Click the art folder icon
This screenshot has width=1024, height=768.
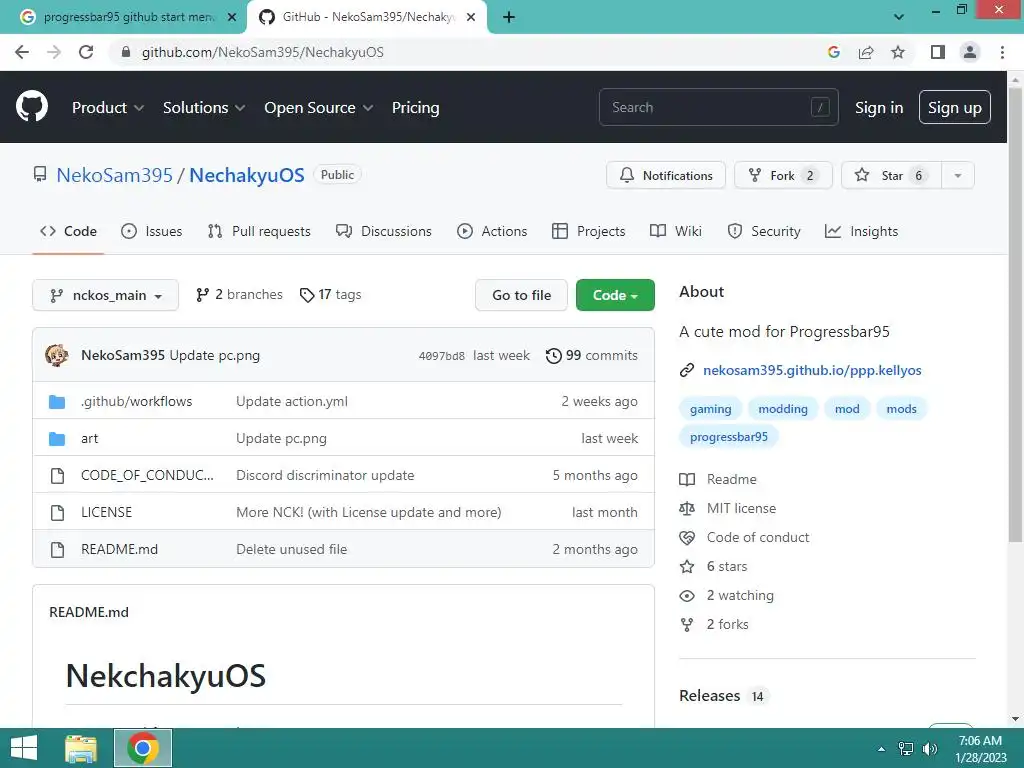point(57,438)
